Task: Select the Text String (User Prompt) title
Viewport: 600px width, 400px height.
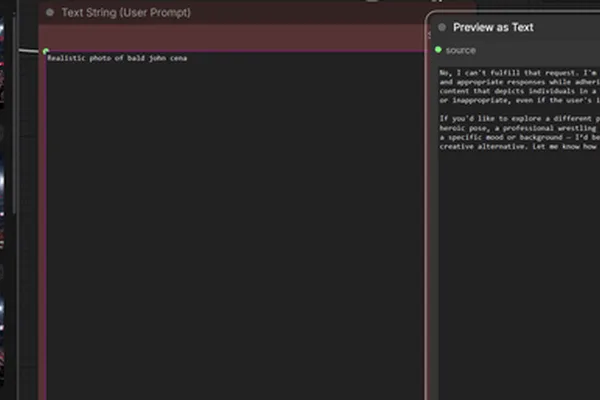Action: [x=126, y=13]
